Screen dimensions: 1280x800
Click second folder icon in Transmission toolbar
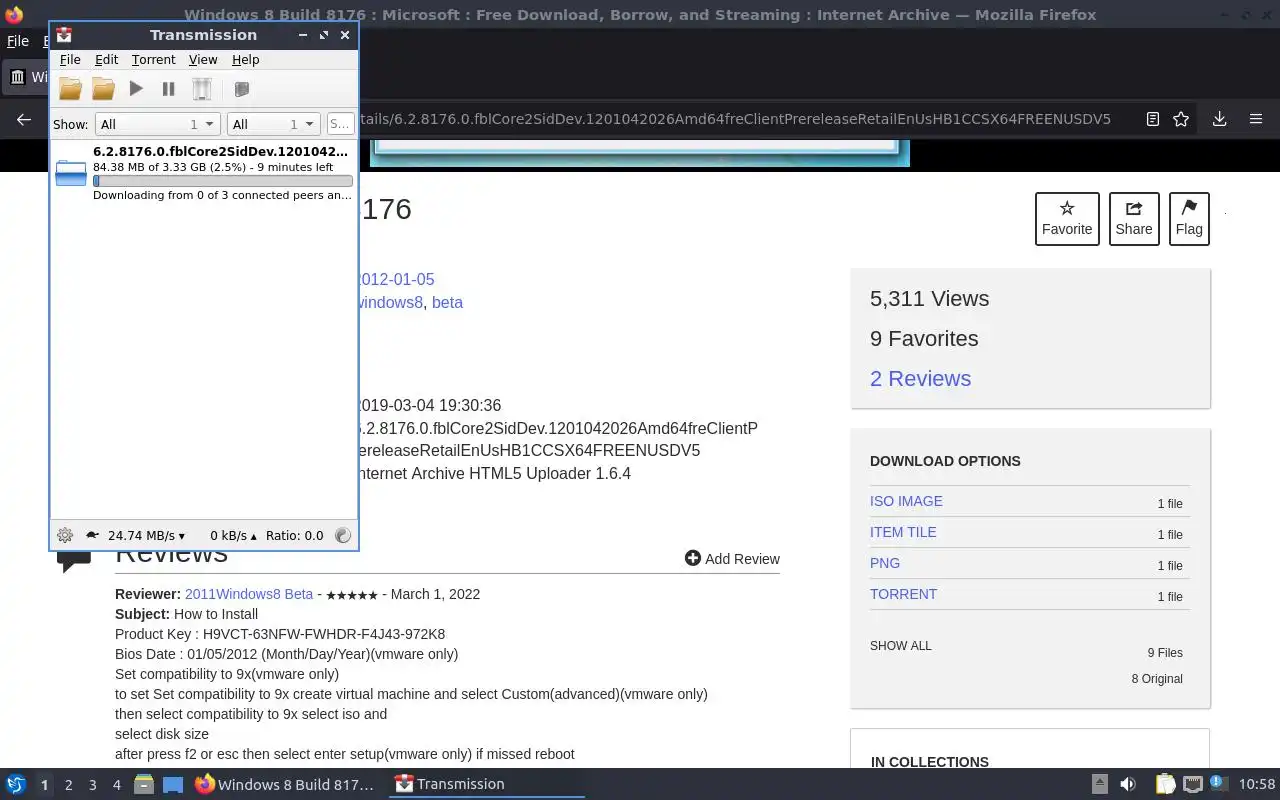tap(103, 89)
